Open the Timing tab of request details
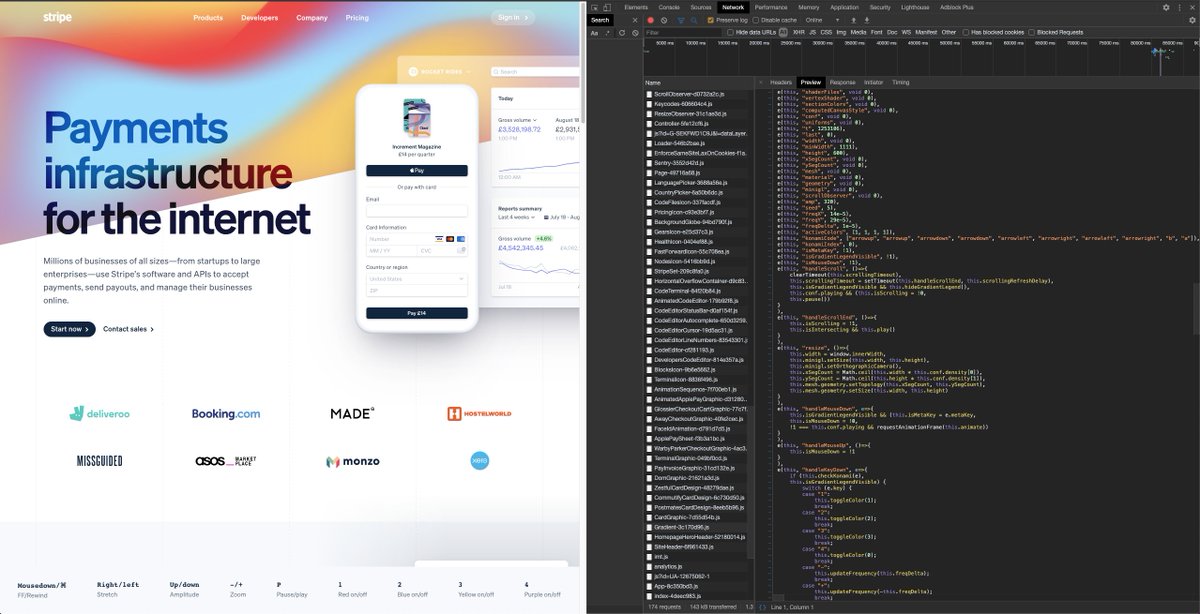This screenshot has width=1200, height=614. (901, 82)
